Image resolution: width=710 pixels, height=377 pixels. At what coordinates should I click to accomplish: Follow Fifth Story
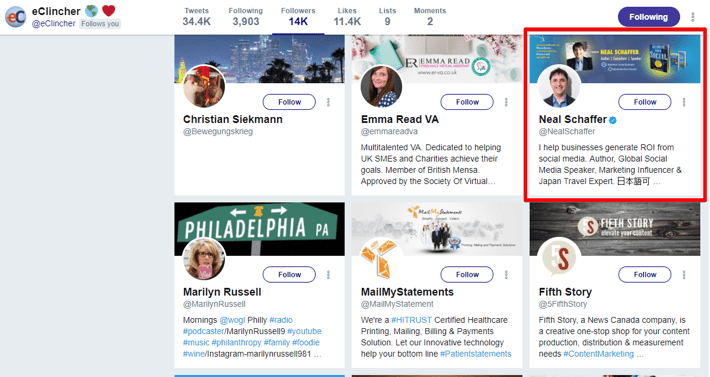click(645, 274)
